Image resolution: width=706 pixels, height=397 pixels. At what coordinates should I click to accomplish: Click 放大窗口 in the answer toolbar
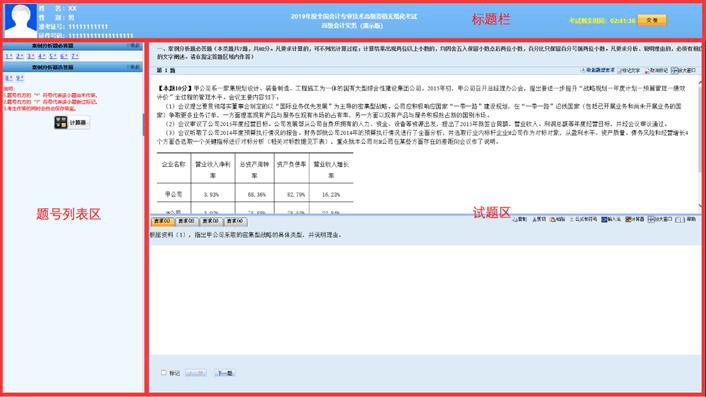660,219
